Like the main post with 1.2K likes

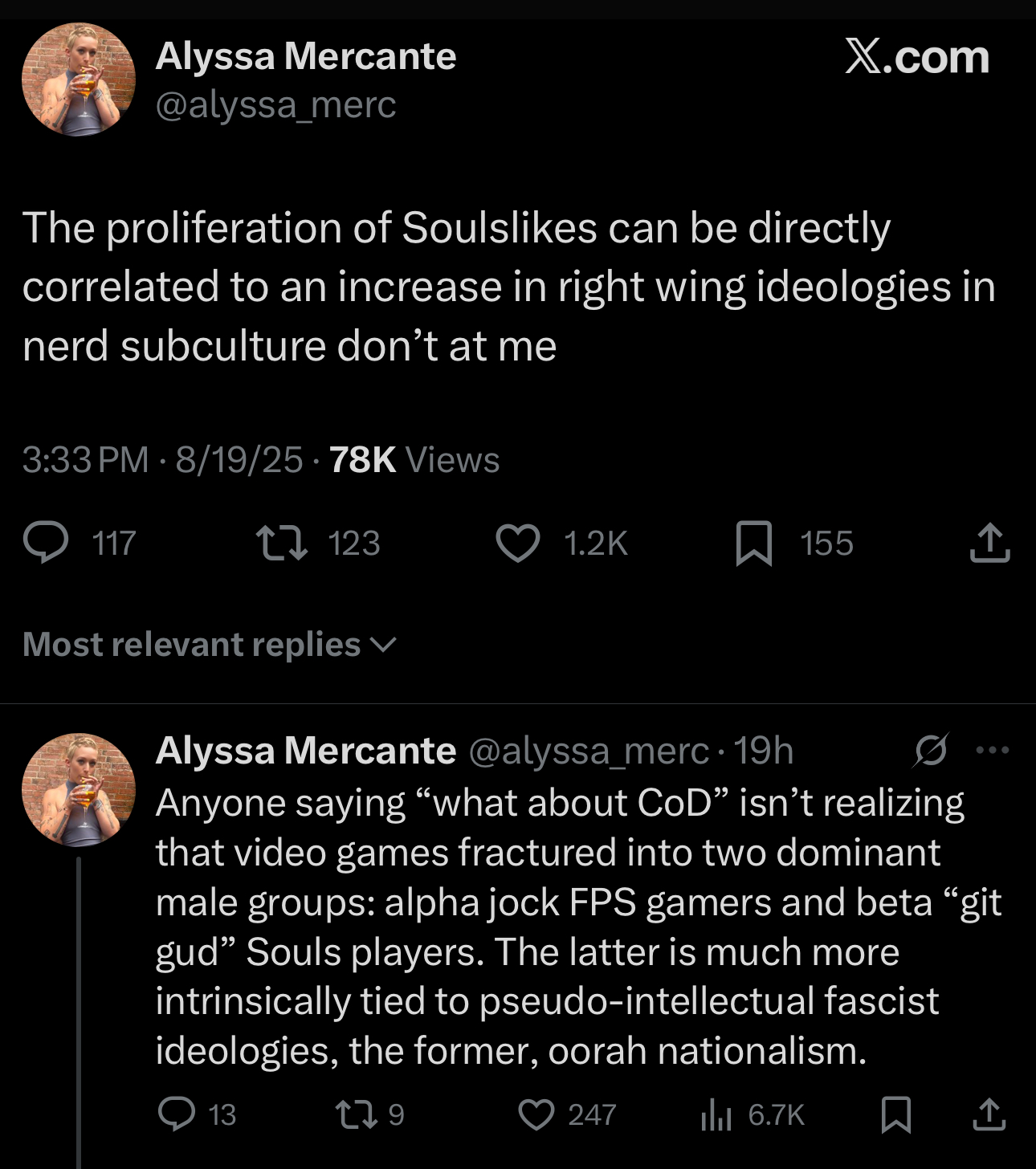click(518, 543)
